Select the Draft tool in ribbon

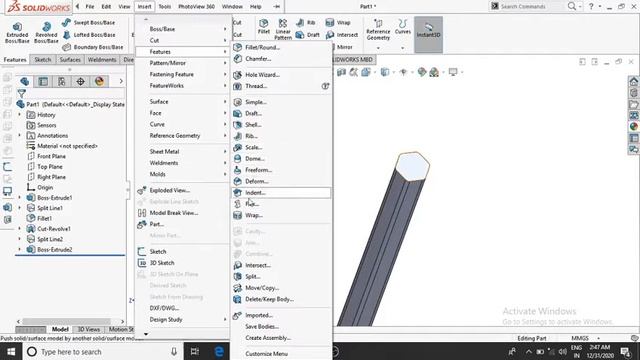pos(308,35)
